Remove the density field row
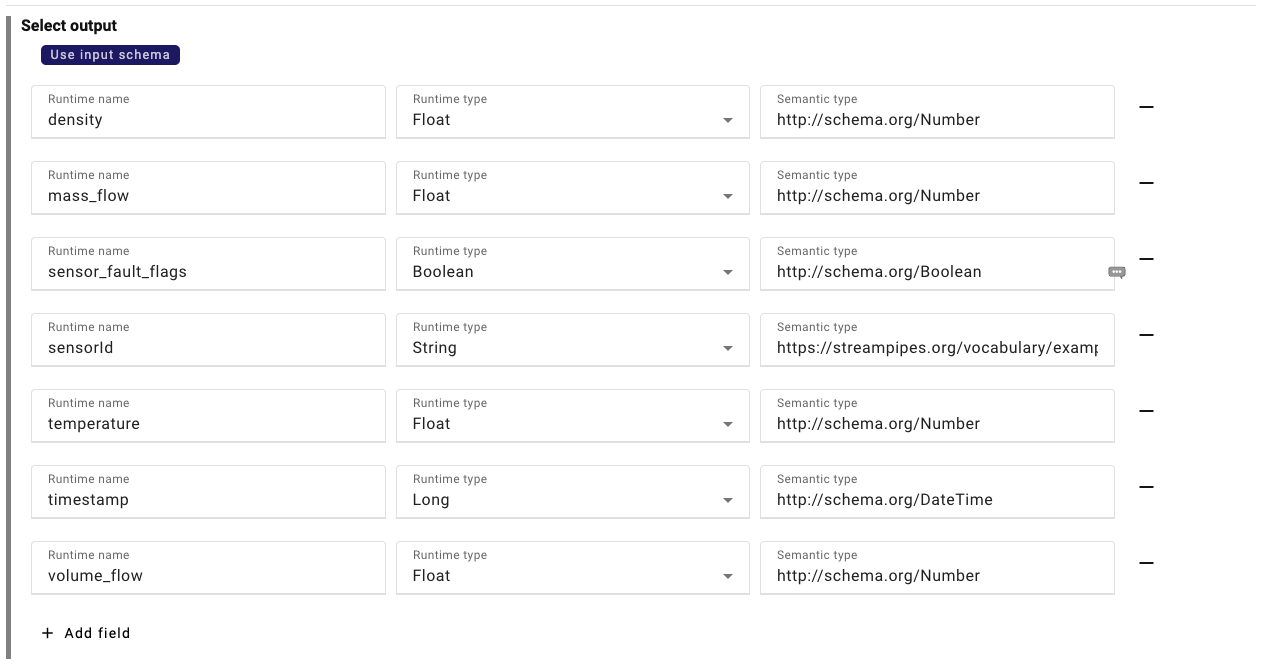The height and width of the screenshot is (672, 1266). [x=1146, y=107]
